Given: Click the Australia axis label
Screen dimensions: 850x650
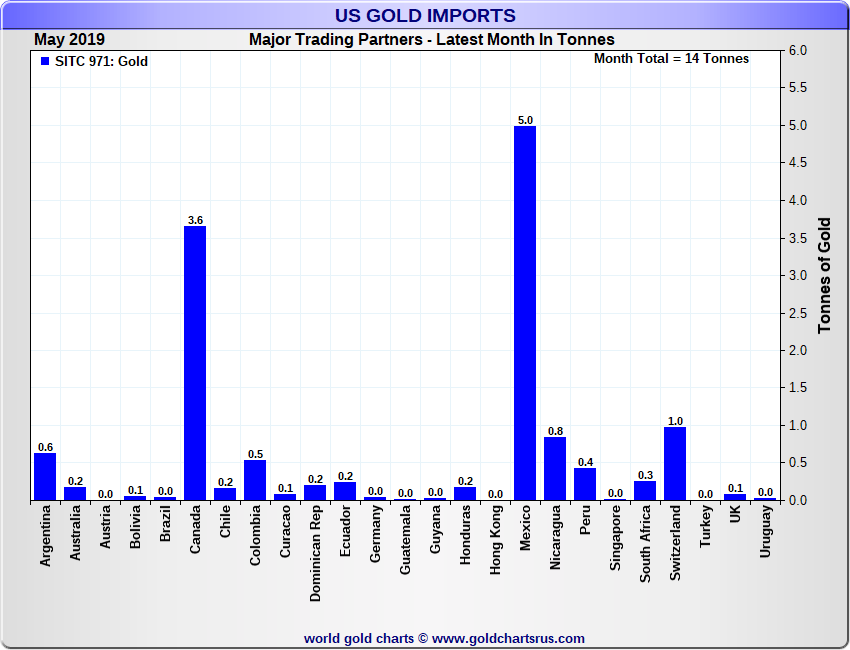Looking at the screenshot, I should point(75,533).
